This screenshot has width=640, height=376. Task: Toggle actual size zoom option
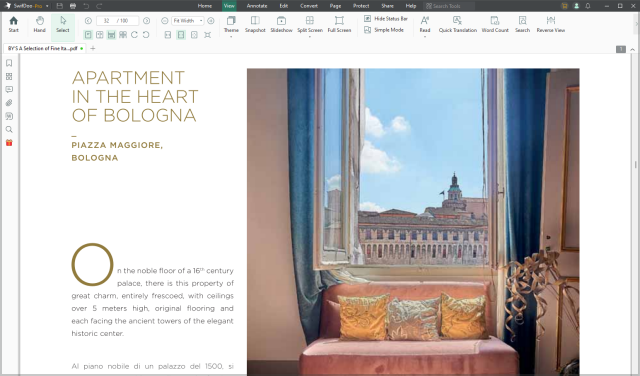pyautogui.click(x=207, y=35)
